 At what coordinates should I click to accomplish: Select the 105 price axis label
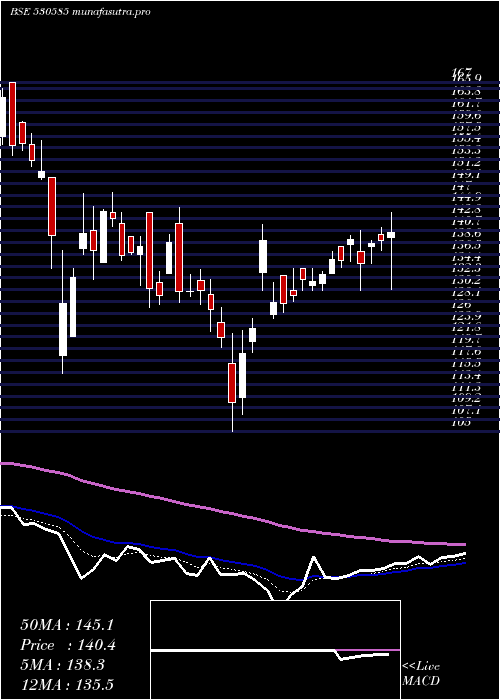pos(461,422)
